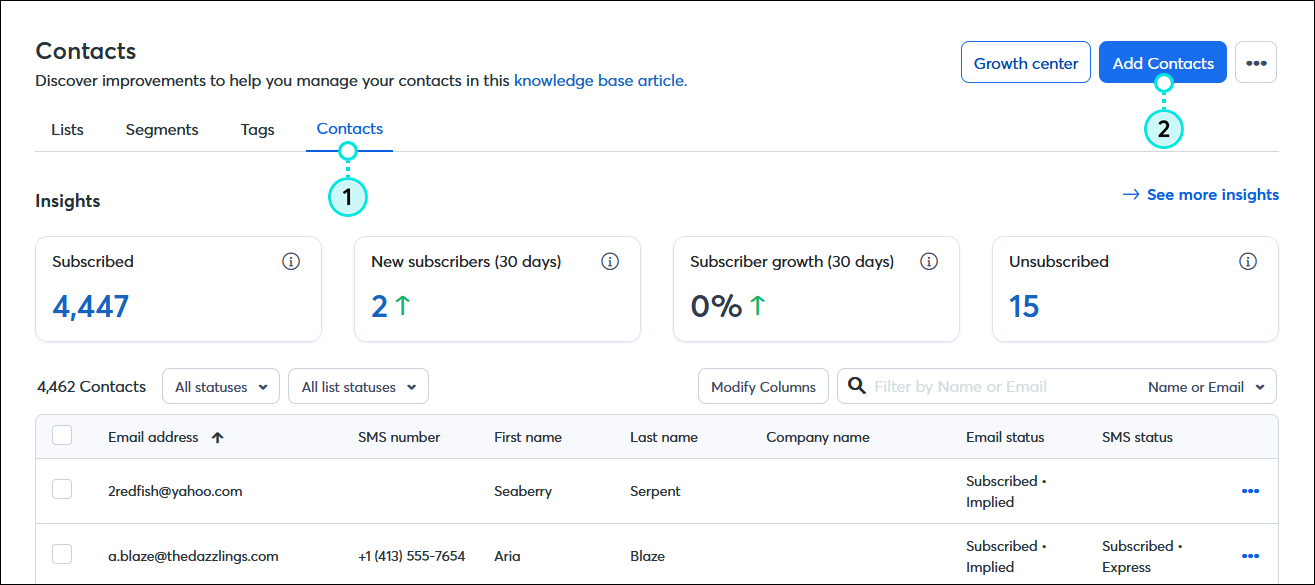Screen dimensions: 1315x585
Task: Open the row actions menu for 2redfish@yahoo.com
Action: pyautogui.click(x=1250, y=491)
